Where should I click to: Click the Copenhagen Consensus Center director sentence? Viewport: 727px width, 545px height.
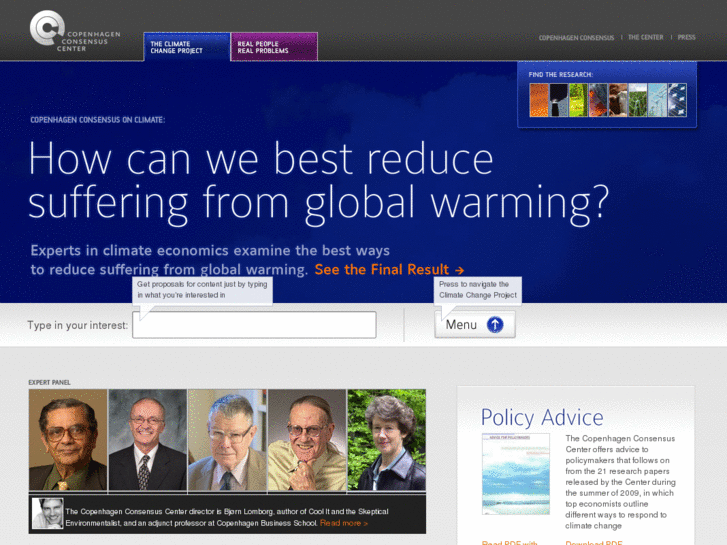tap(227, 517)
